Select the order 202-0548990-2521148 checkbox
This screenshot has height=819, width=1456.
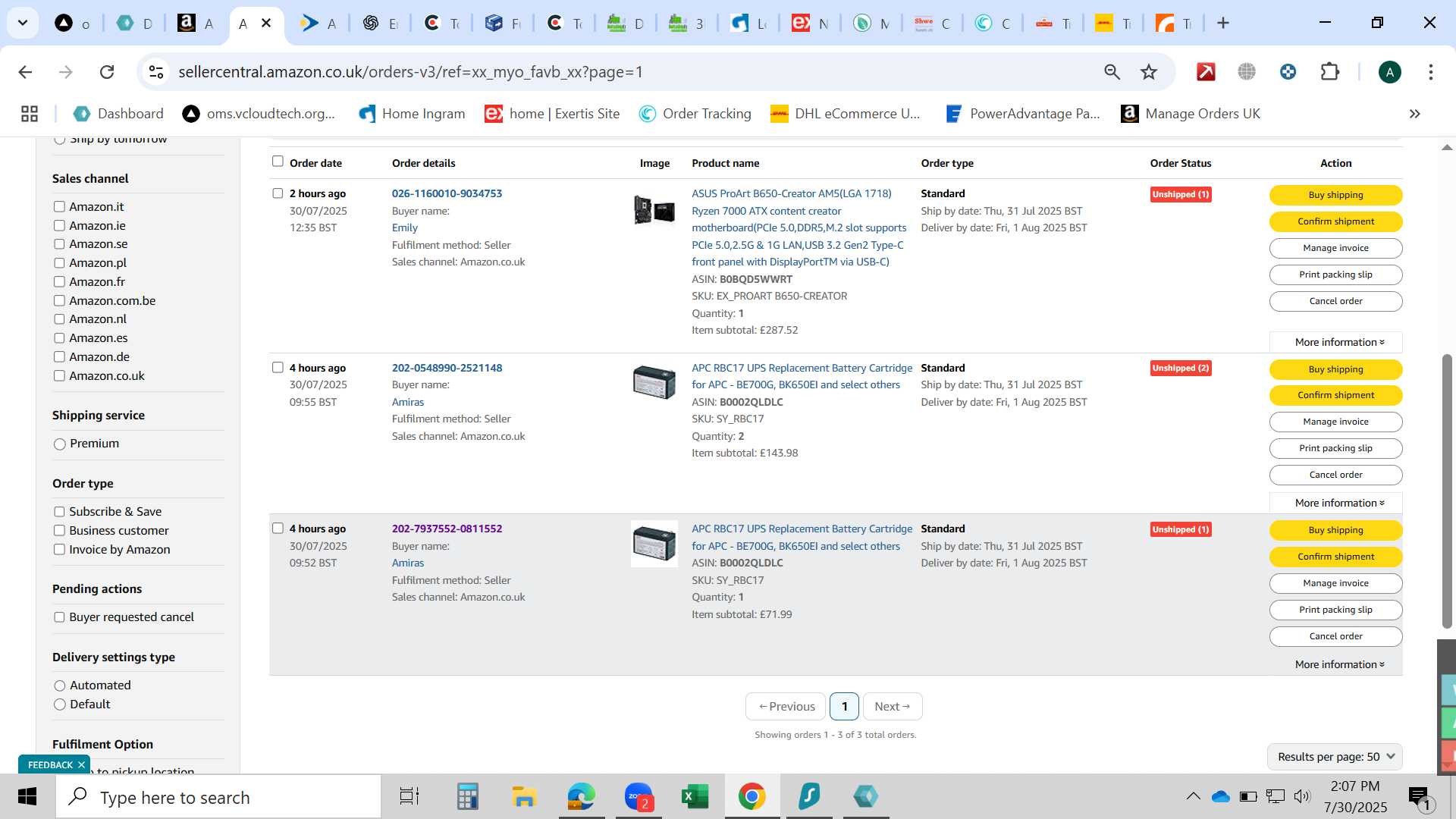(278, 368)
